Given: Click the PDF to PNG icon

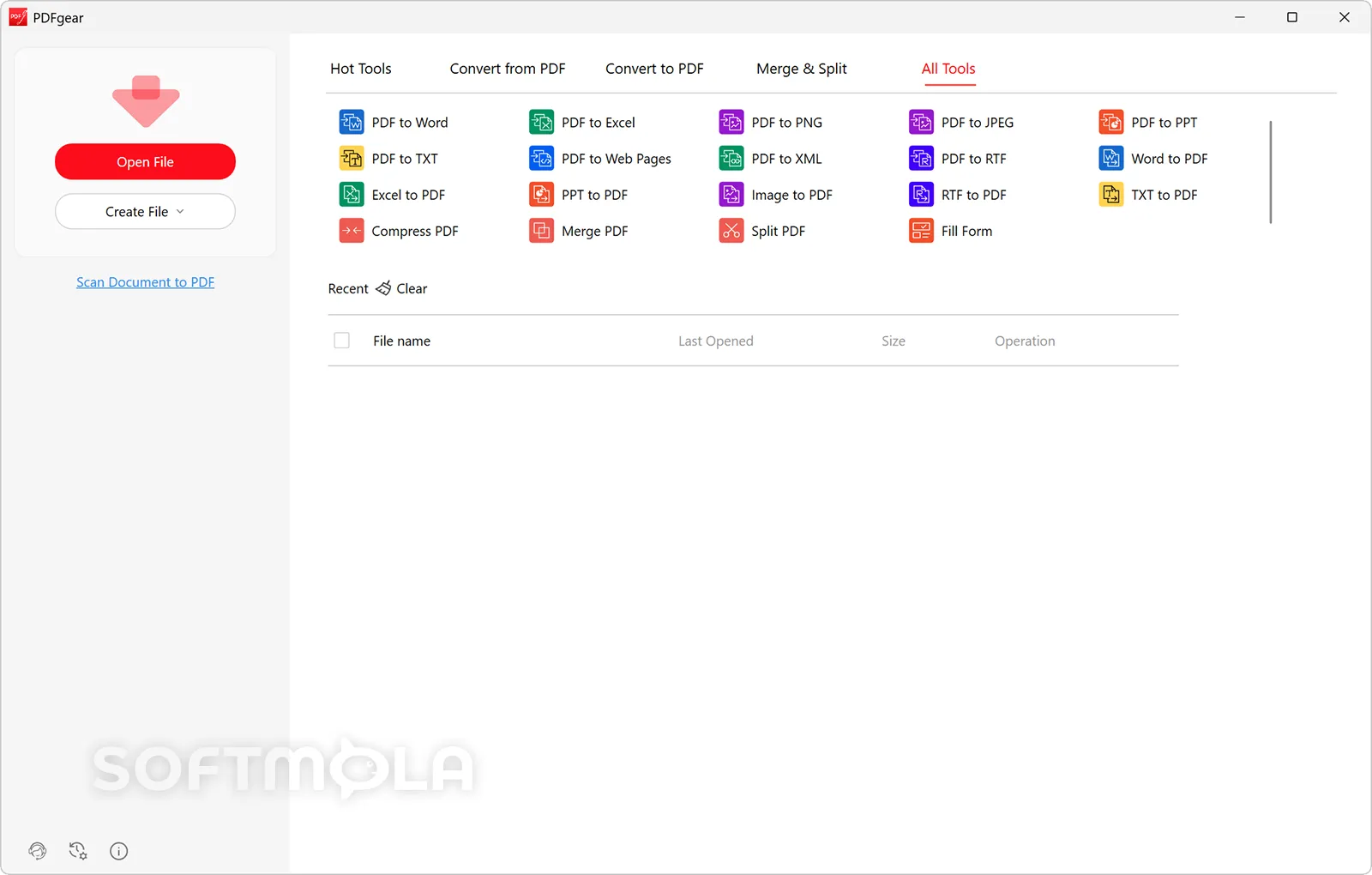Looking at the screenshot, I should [731, 123].
